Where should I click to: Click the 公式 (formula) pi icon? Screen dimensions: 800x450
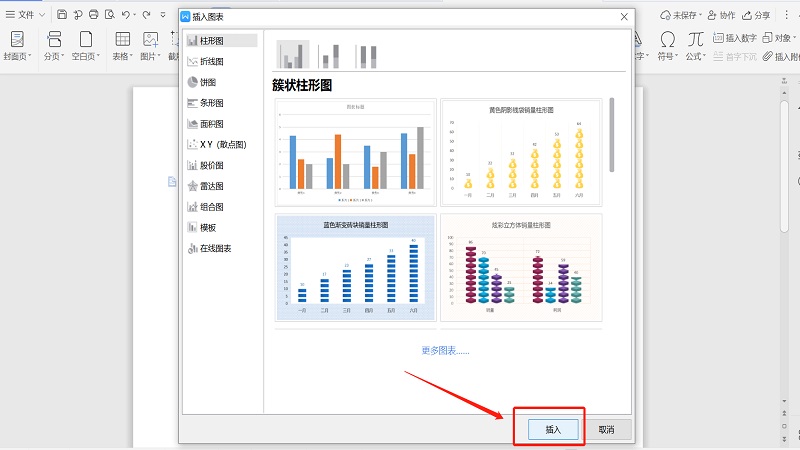coord(695,39)
